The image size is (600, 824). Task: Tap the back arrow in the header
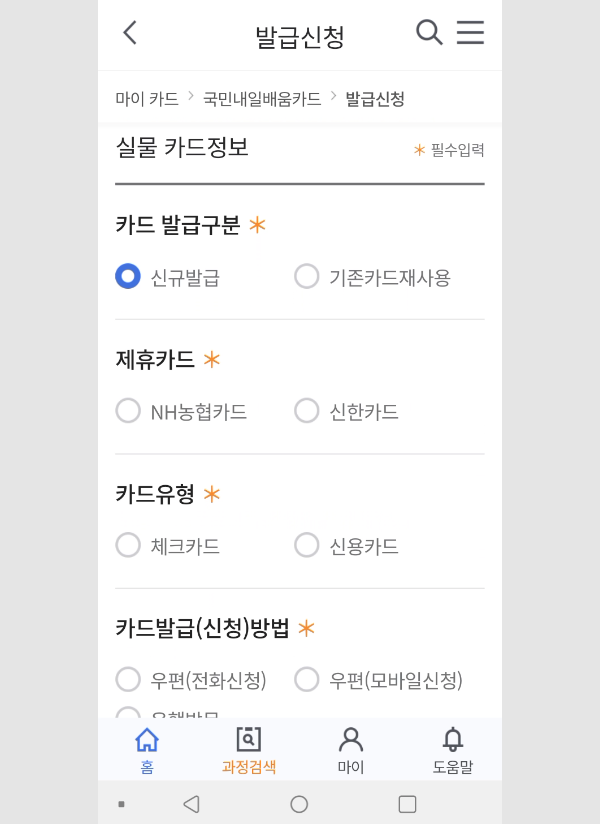click(130, 33)
